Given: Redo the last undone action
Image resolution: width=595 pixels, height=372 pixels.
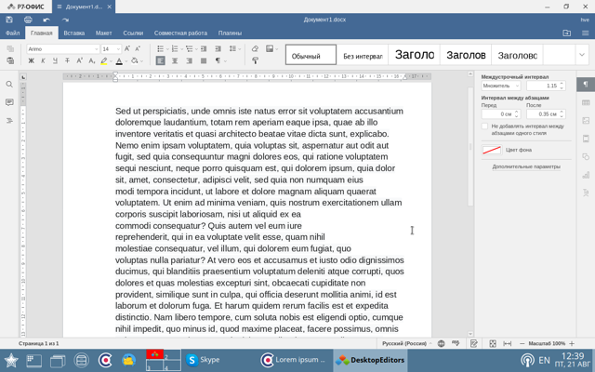Looking at the screenshot, I should pos(65,20).
